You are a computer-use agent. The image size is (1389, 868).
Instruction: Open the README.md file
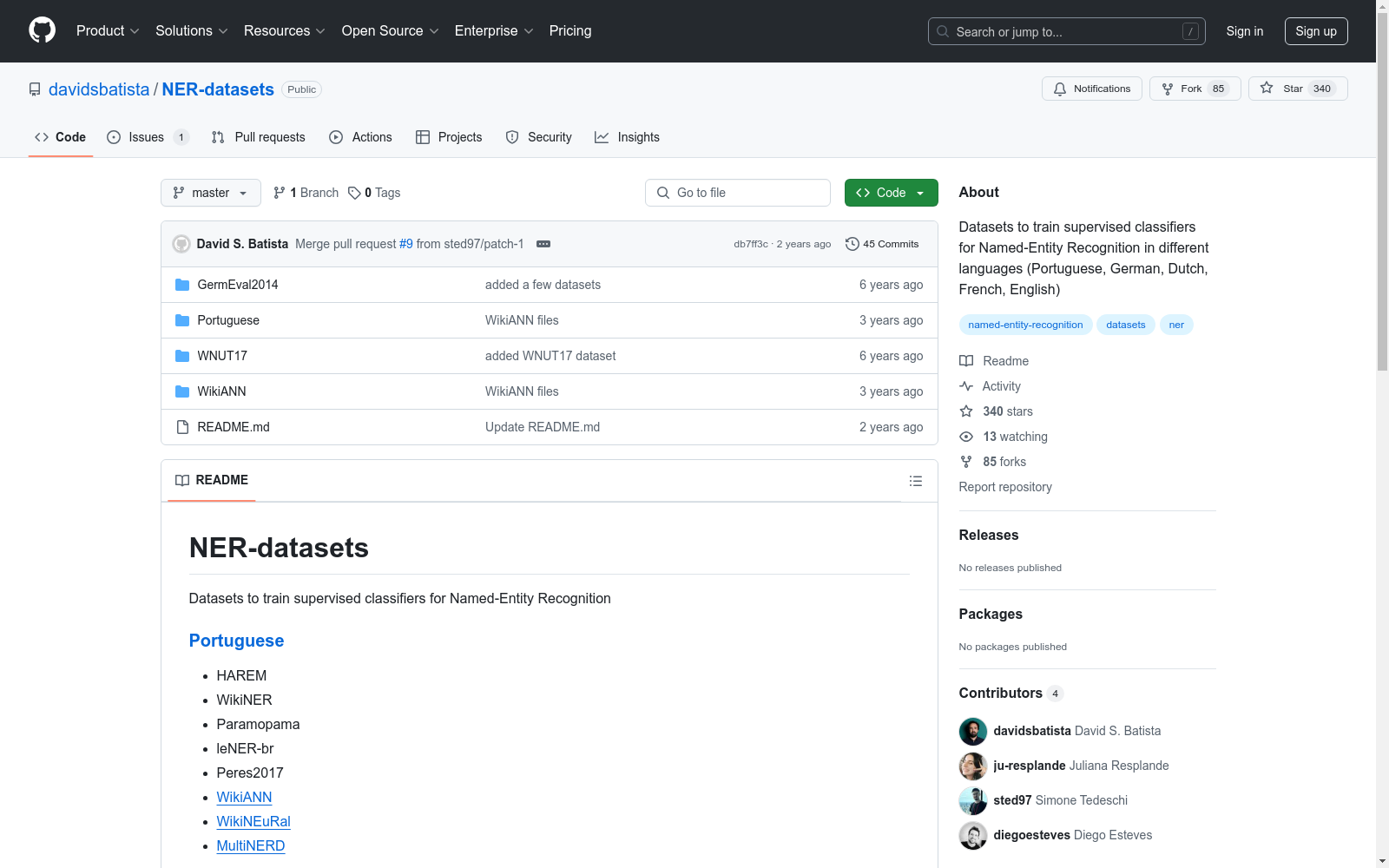pyautogui.click(x=234, y=427)
